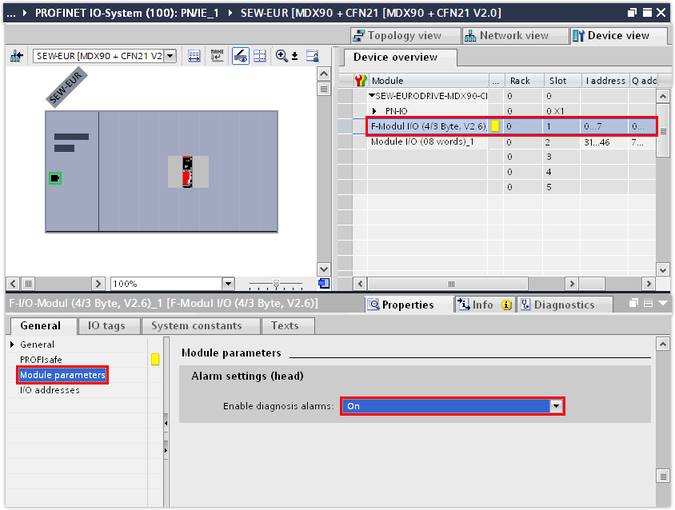
Task: Click the show module names toolbar icon
Action: click(217, 57)
